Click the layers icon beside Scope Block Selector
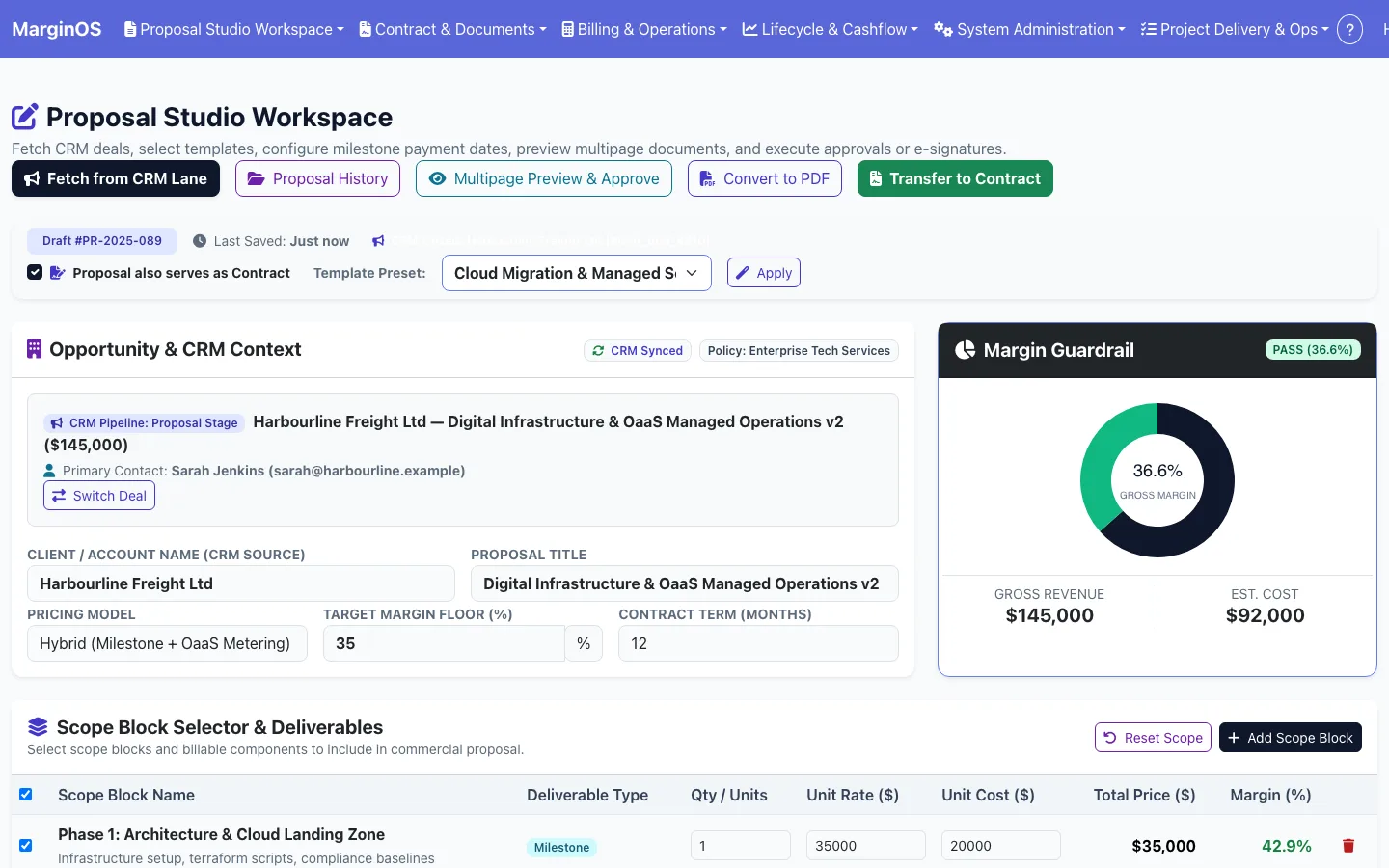The width and height of the screenshot is (1389, 868). coord(38,727)
